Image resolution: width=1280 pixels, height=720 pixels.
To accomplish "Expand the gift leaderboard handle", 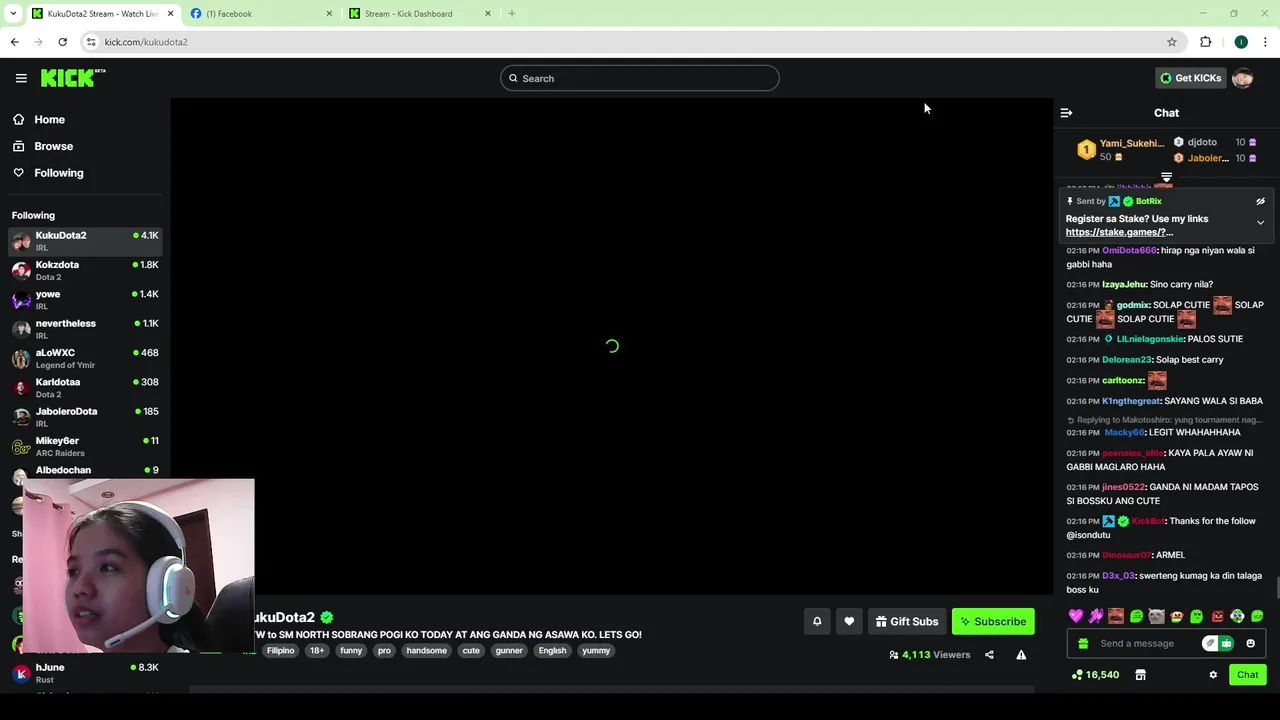I will point(1166,178).
